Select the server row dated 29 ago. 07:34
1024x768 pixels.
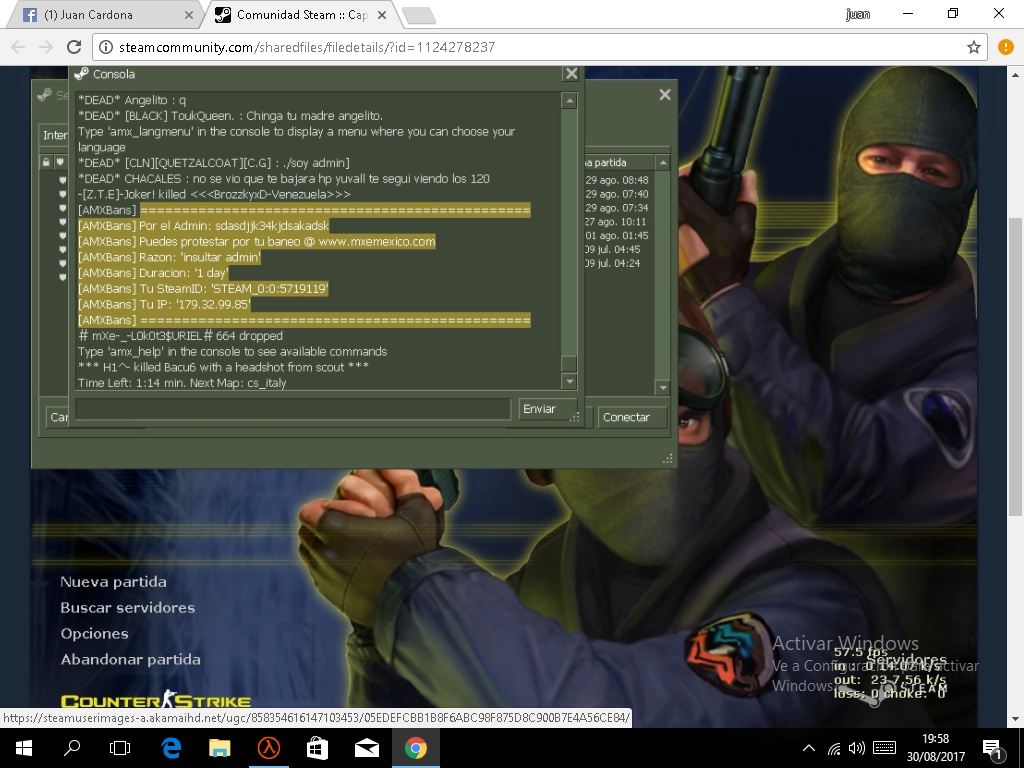617,208
